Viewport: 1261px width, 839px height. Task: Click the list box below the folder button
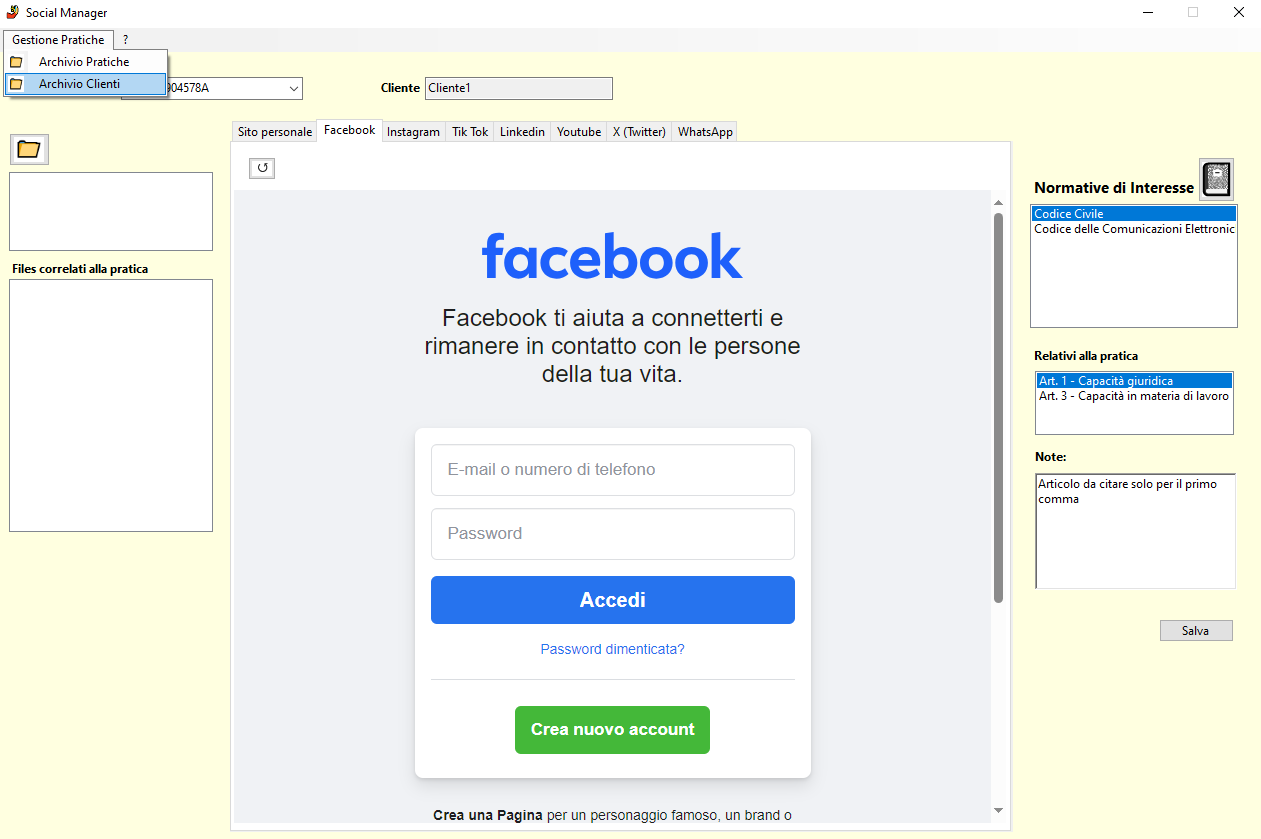coord(111,211)
